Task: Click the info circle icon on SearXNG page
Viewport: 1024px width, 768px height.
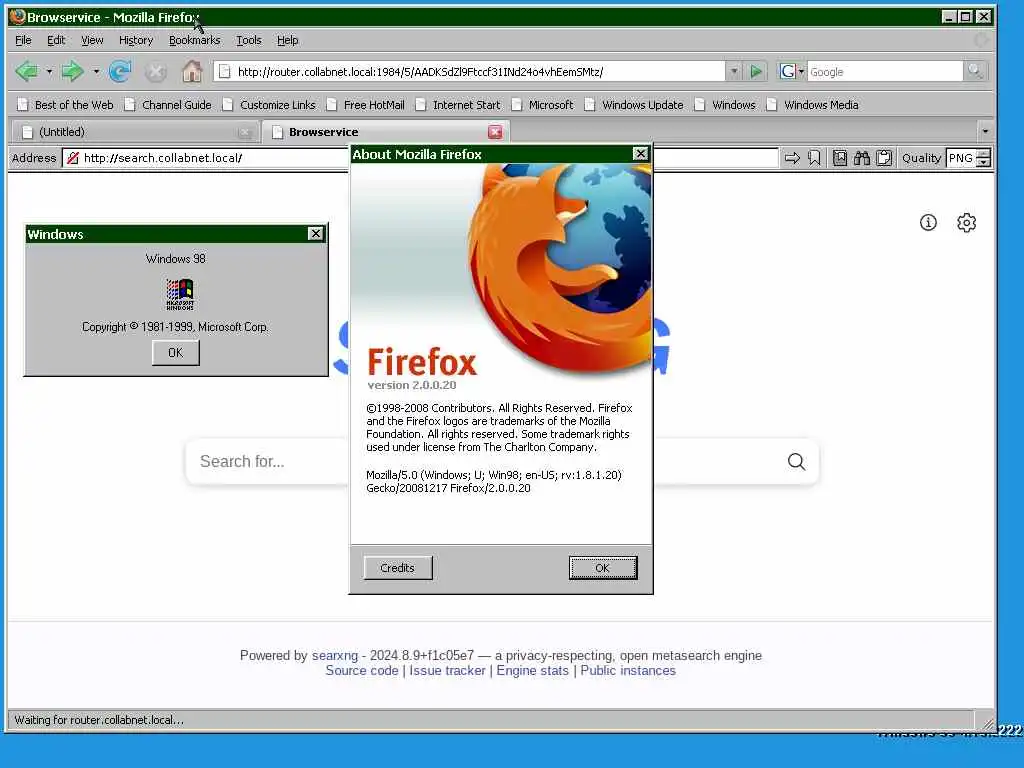Action: [928, 223]
